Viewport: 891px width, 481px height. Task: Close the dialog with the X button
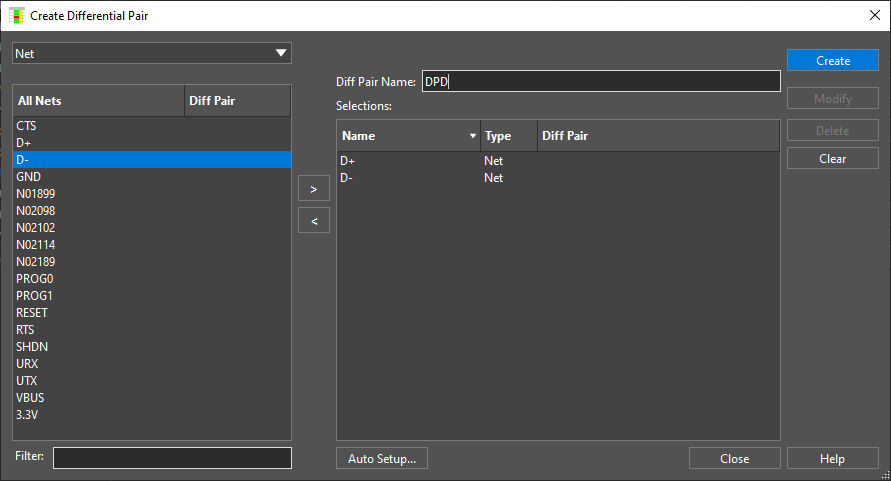(x=875, y=15)
